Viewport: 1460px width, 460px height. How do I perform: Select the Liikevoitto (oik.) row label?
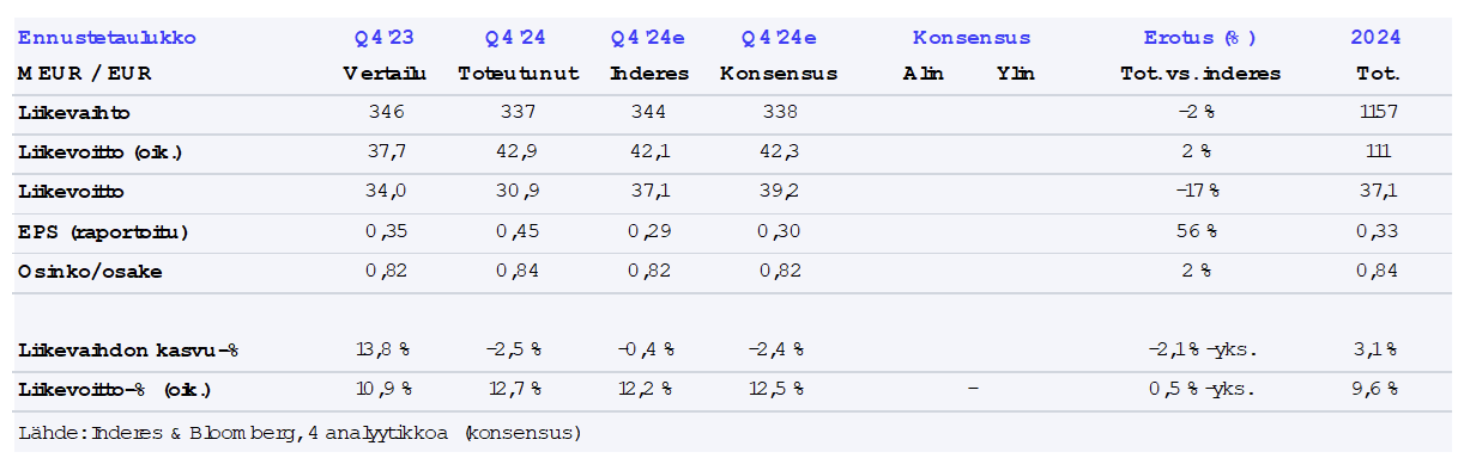click(x=100, y=152)
